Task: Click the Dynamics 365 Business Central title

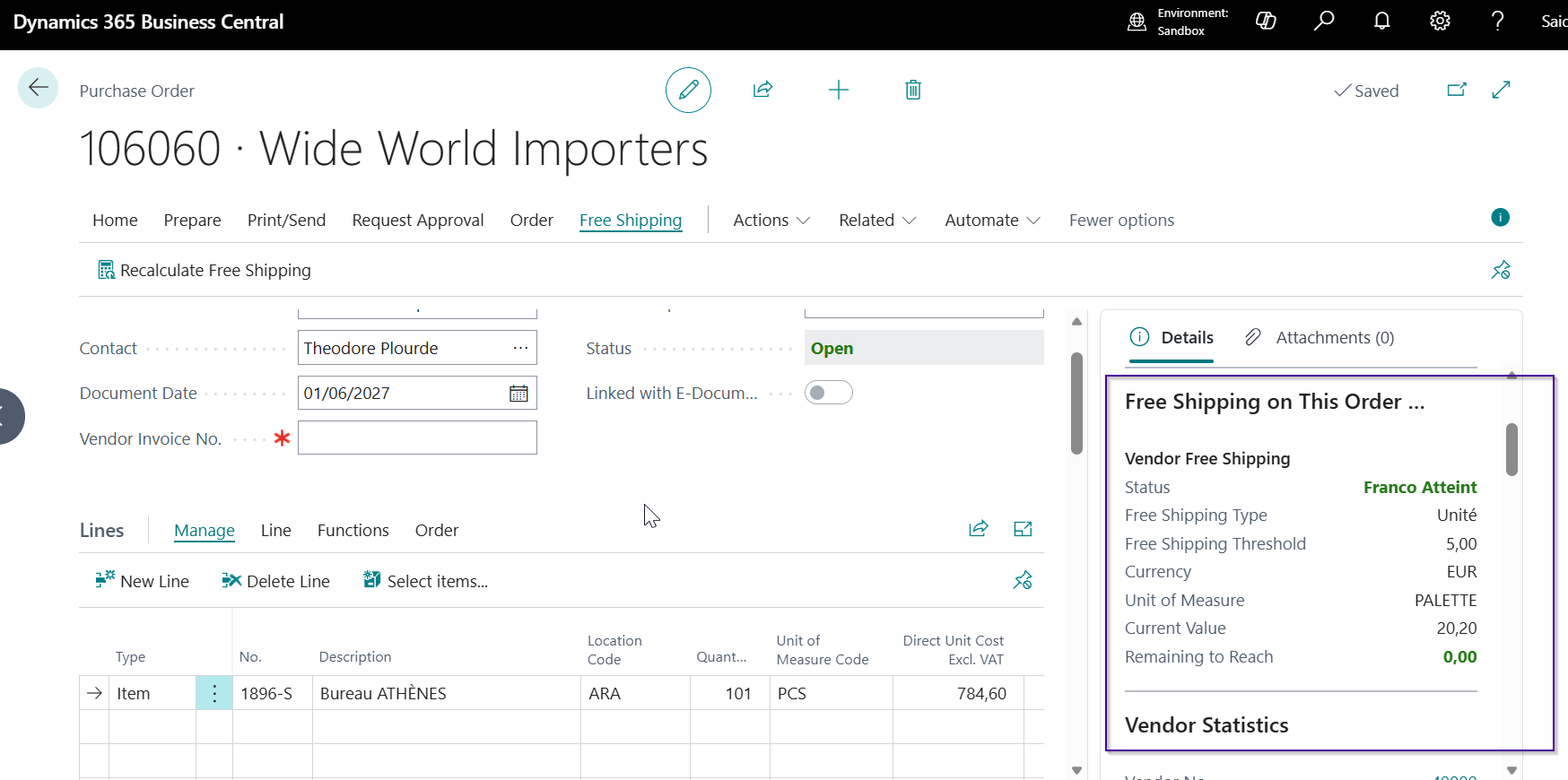Action: [x=148, y=22]
